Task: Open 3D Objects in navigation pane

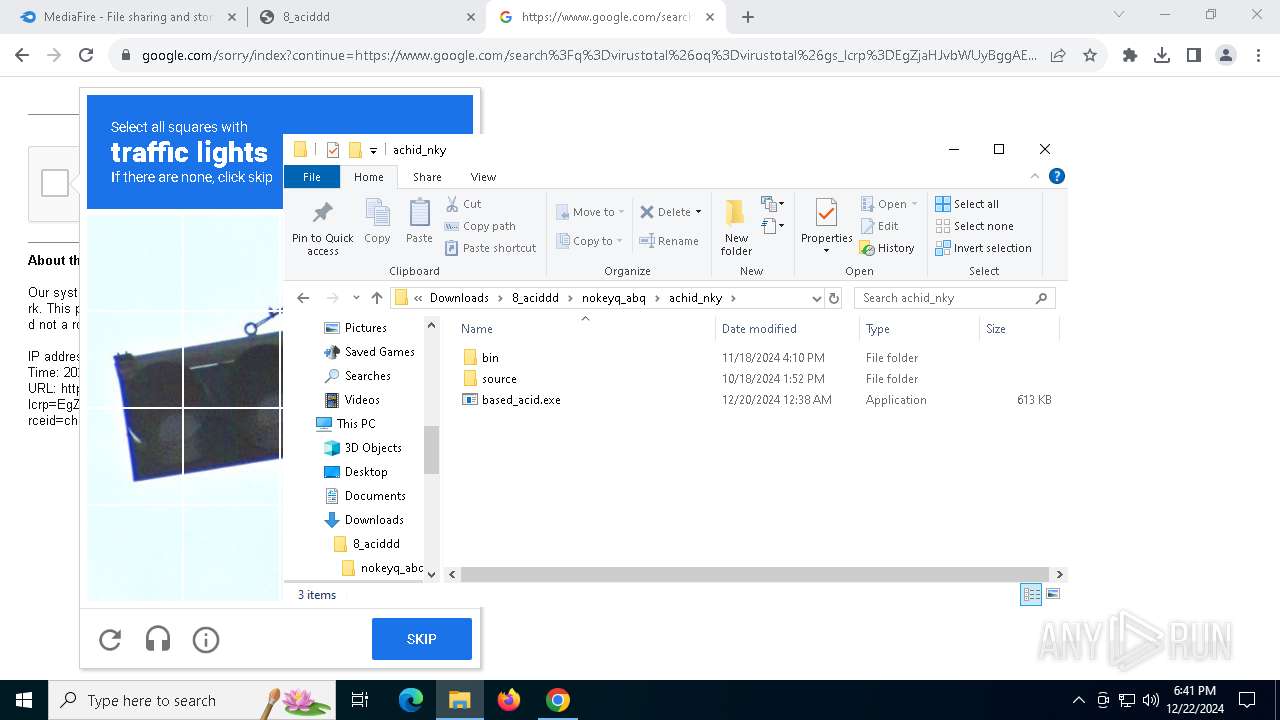Action: pos(373,448)
